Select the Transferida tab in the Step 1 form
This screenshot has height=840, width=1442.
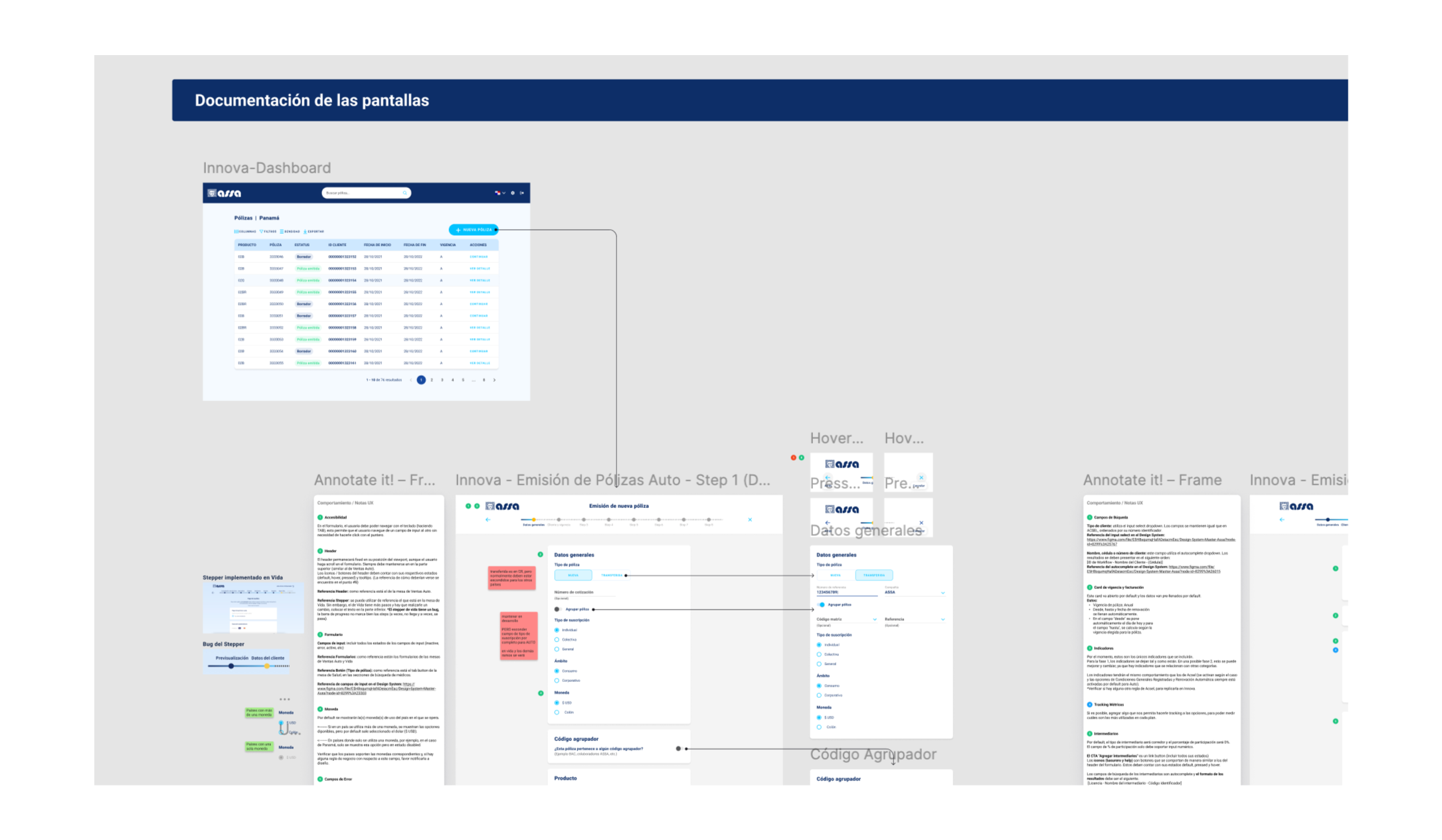tap(611, 575)
